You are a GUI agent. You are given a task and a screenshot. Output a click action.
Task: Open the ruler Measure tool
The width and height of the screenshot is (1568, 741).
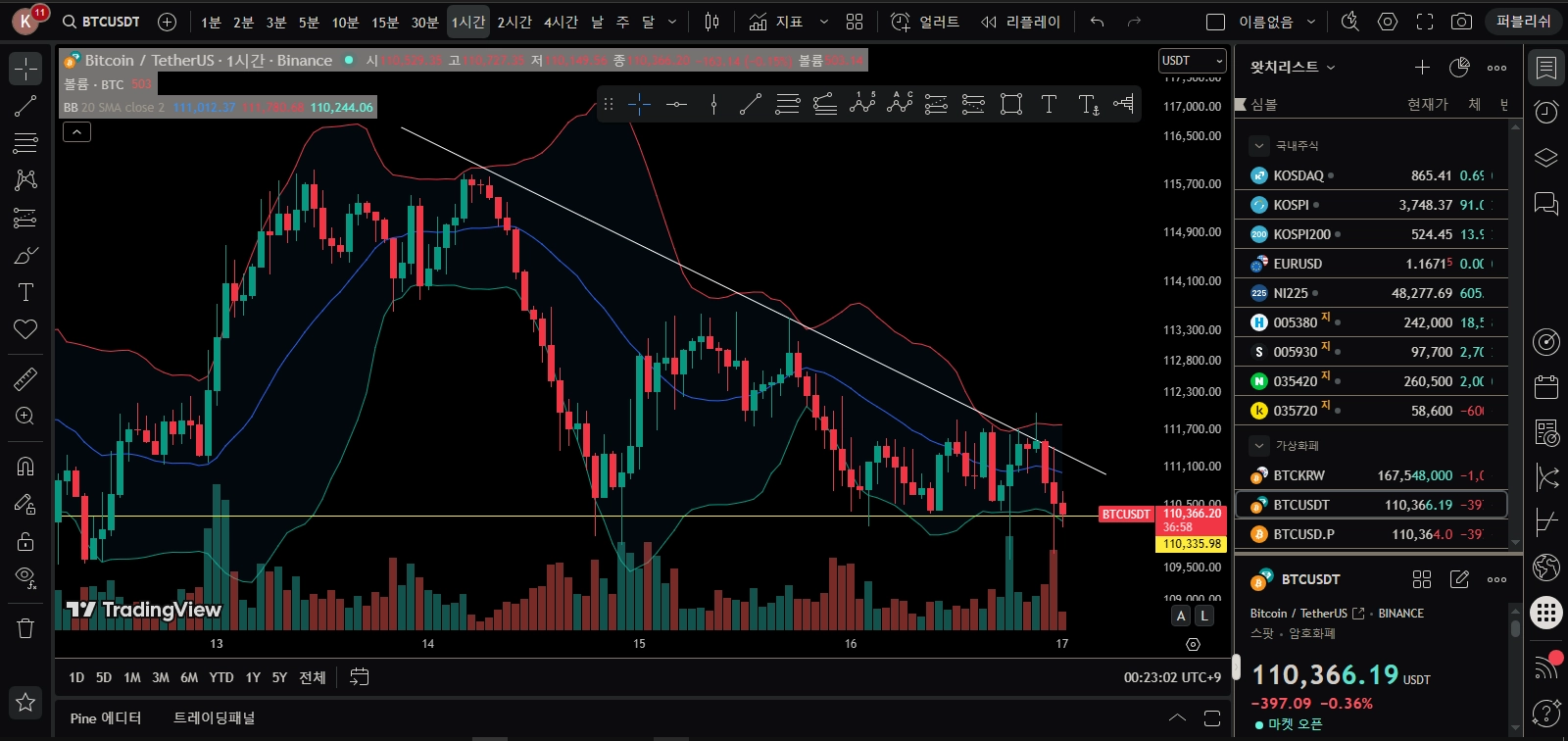click(25, 378)
